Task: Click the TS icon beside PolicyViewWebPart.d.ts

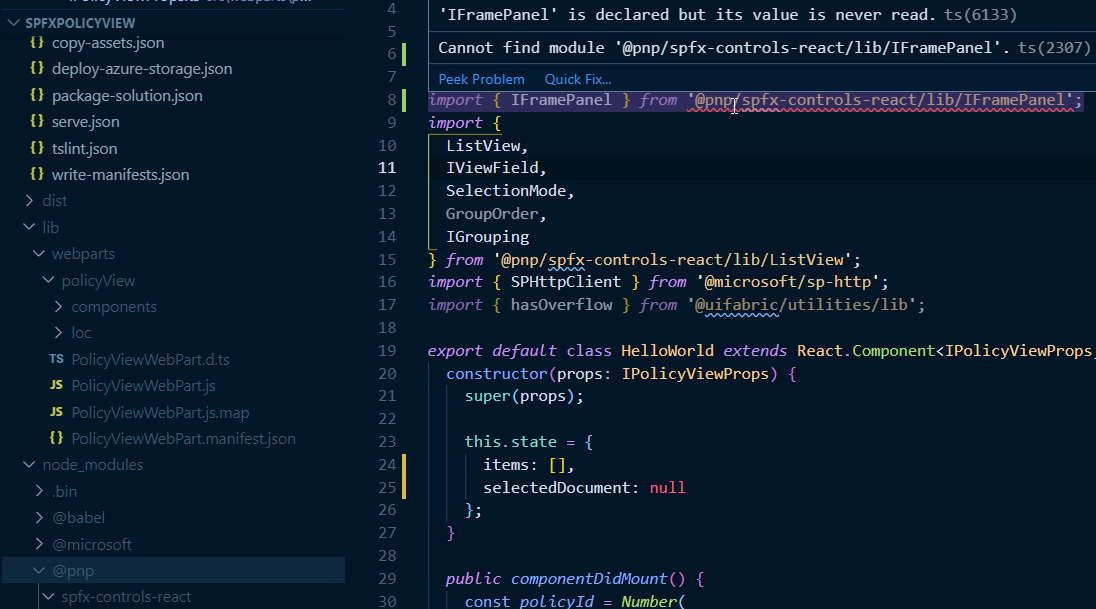Action: [56, 358]
